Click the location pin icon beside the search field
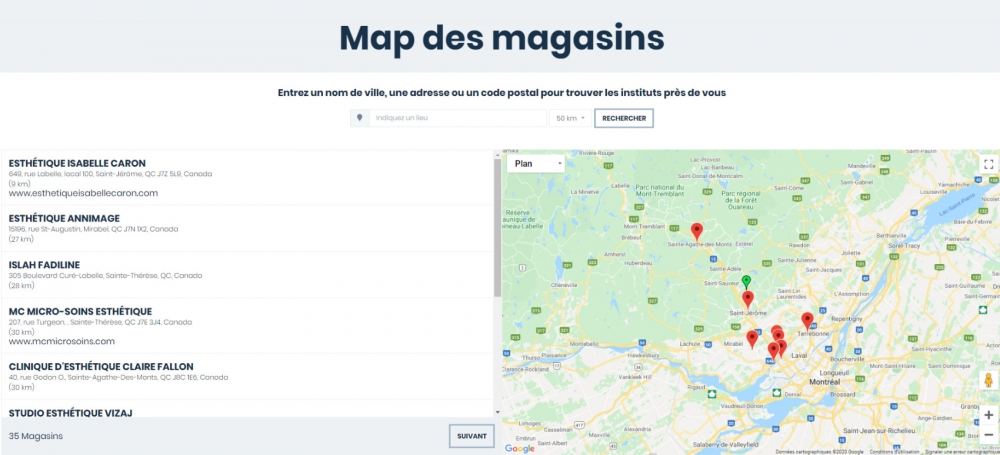 coord(360,118)
